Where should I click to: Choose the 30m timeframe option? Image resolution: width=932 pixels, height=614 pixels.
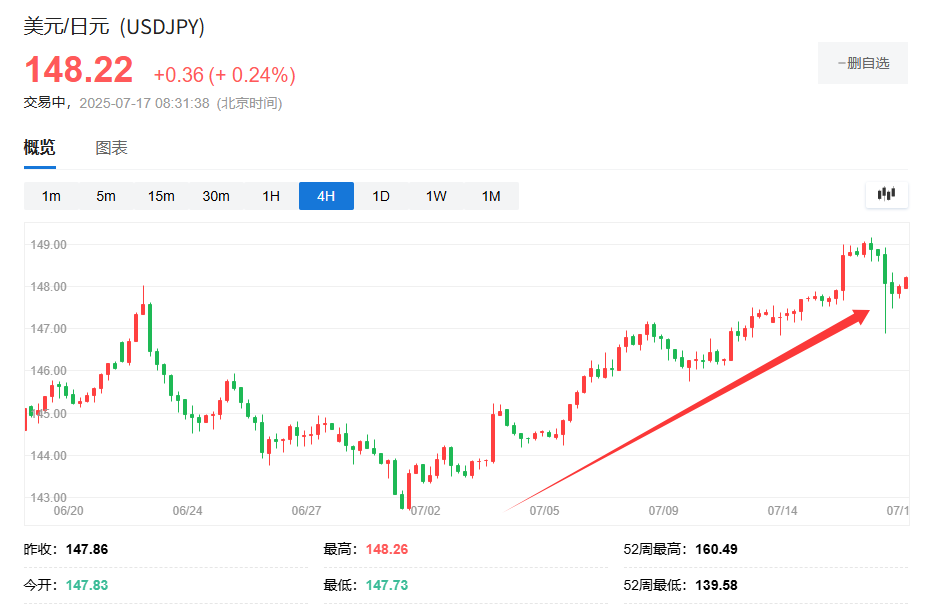click(x=215, y=196)
